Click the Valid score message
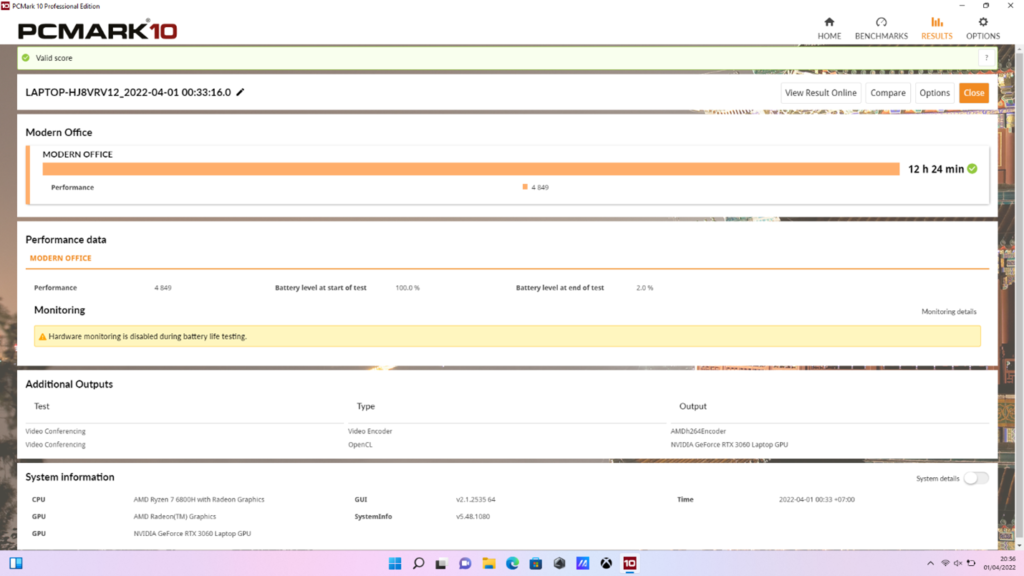The image size is (1024, 576). pos(54,58)
